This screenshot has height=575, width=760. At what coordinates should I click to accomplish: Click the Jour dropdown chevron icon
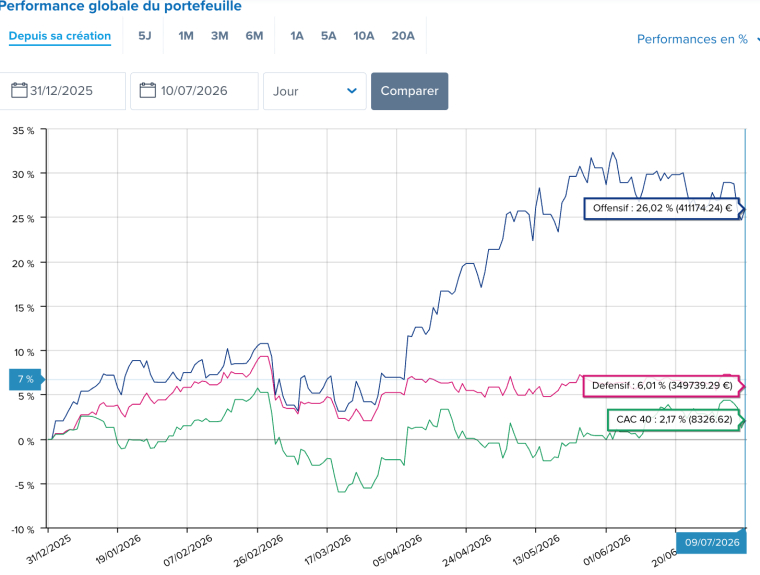(352, 91)
